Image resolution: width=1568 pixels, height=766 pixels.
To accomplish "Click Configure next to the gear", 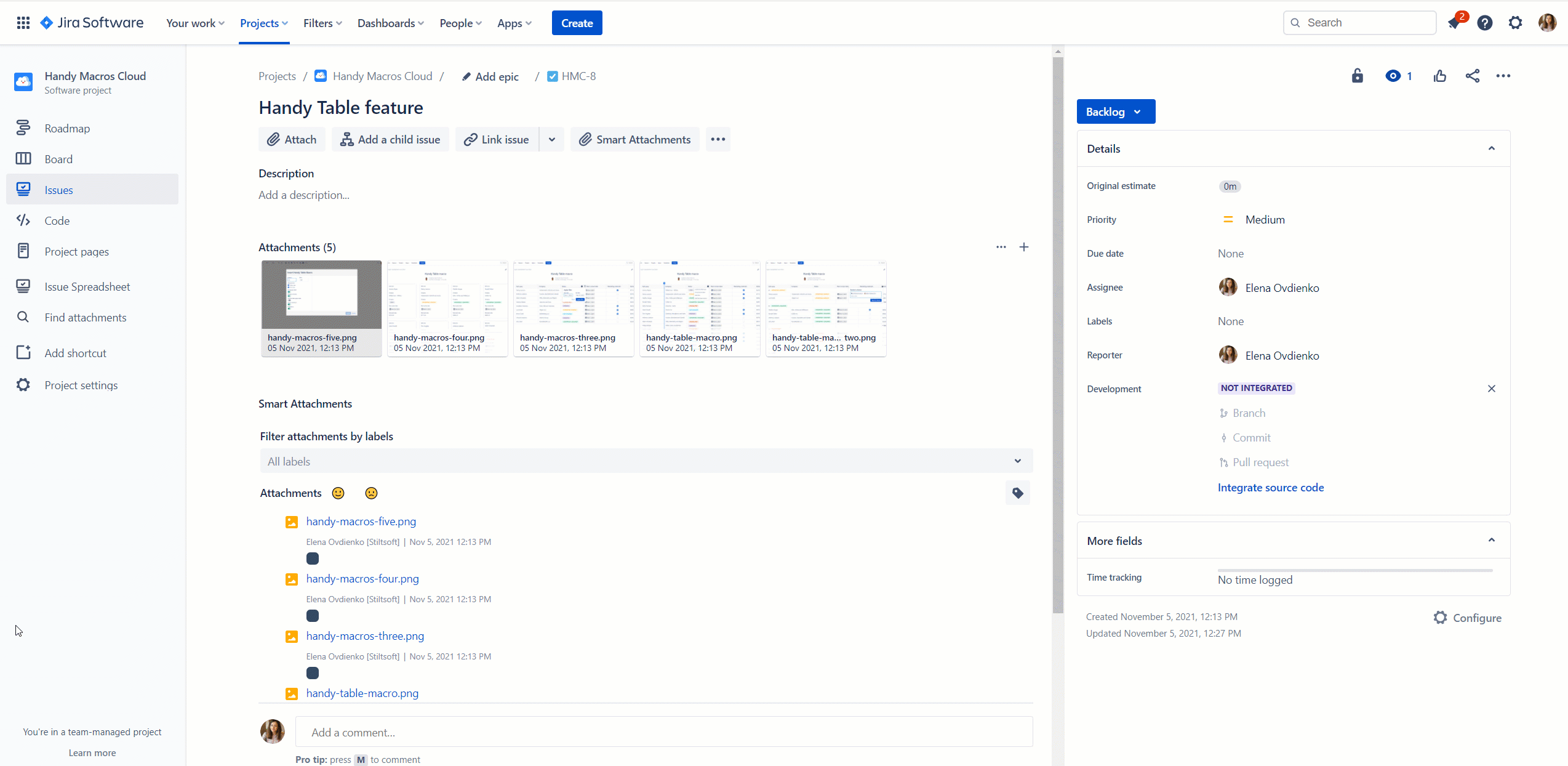I will (x=1468, y=618).
